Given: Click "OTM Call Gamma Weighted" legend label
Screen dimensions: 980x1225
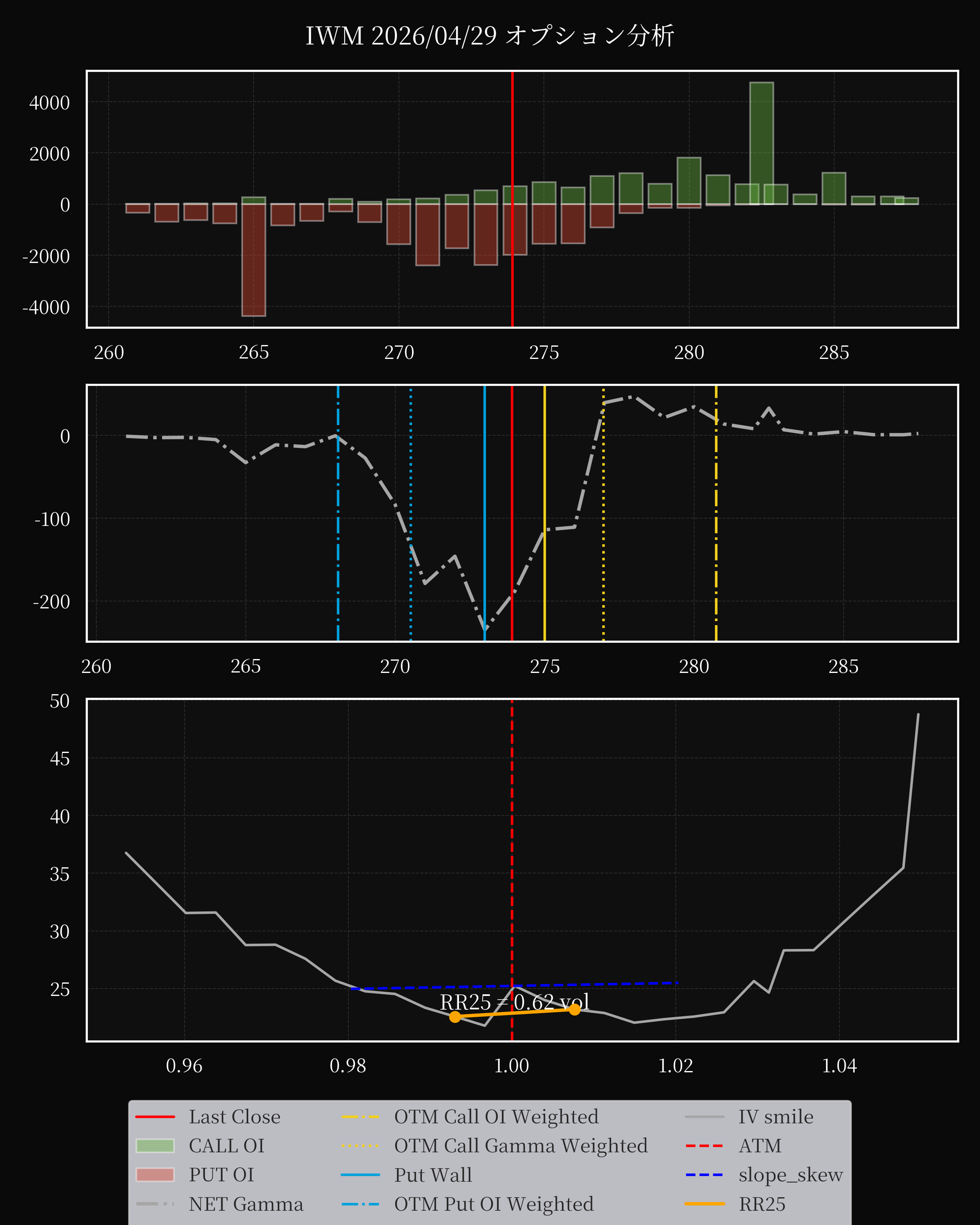Looking at the screenshot, I should (x=521, y=1145).
